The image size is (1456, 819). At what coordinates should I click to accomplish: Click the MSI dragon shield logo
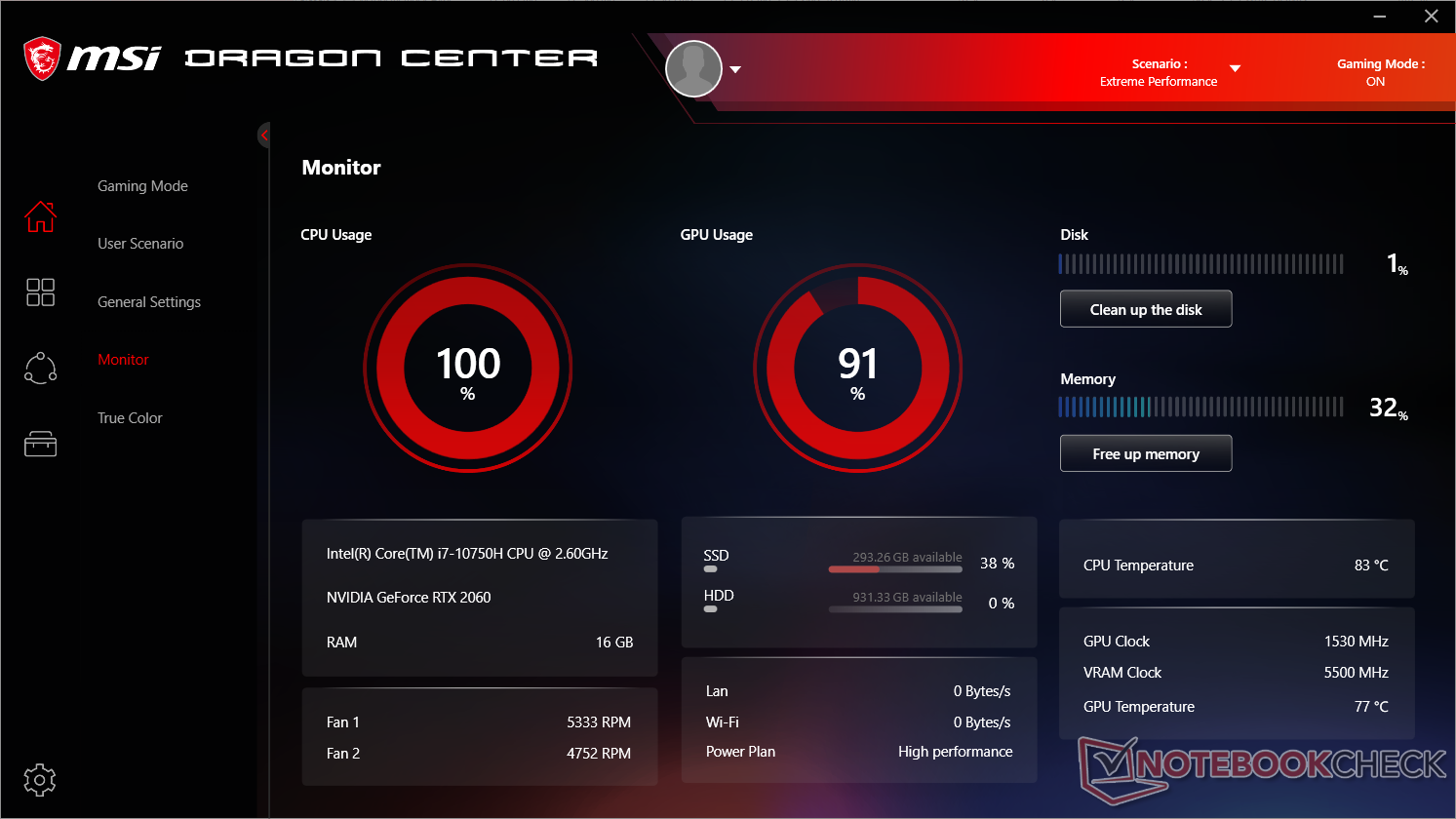pos(42,58)
